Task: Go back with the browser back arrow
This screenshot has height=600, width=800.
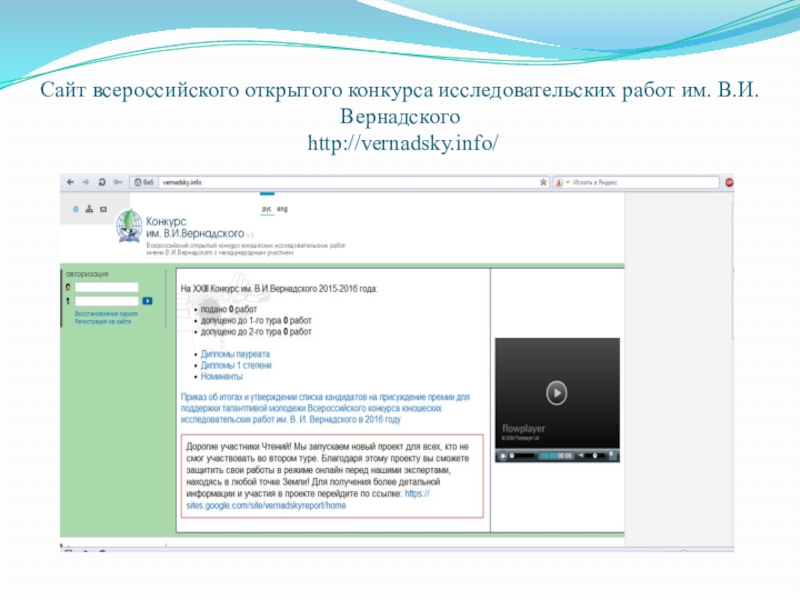Action: (x=70, y=182)
